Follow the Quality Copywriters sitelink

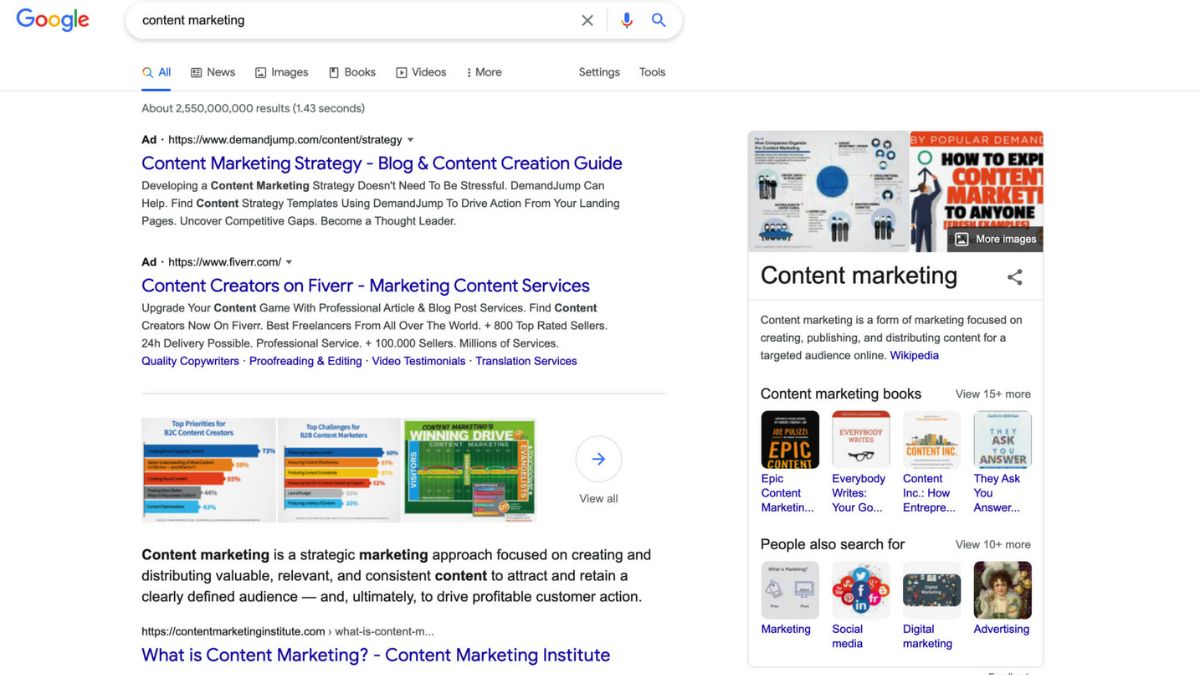[x=190, y=361]
